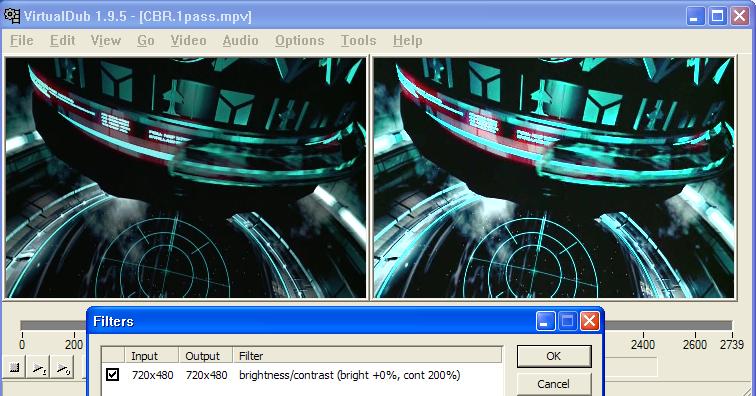
Task: Open the Audio menu
Action: (240, 41)
